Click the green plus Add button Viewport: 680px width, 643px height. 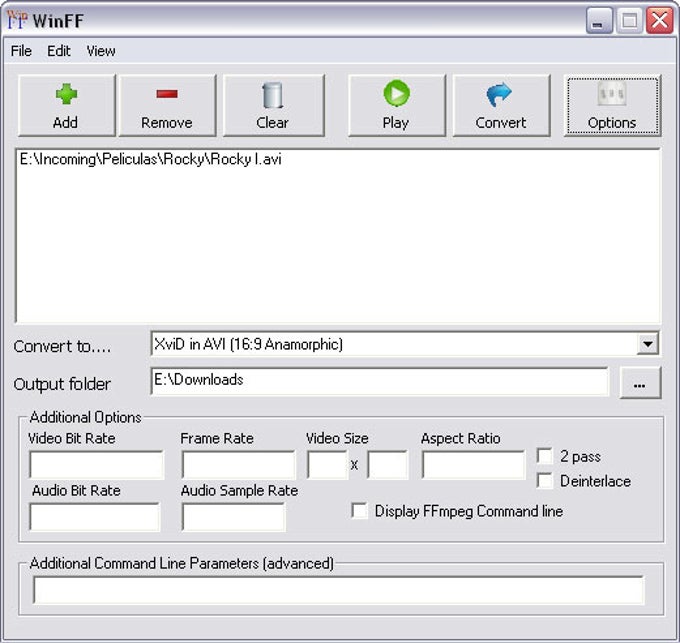(x=67, y=105)
